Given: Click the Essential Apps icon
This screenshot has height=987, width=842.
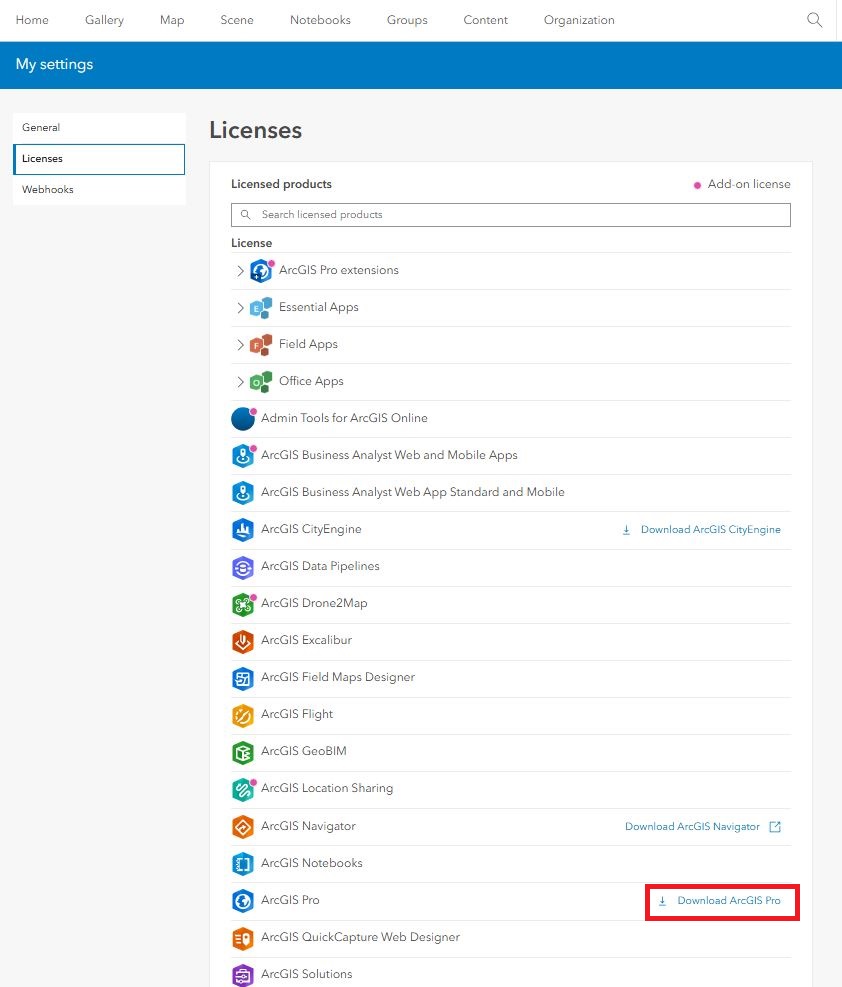Looking at the screenshot, I should pyautogui.click(x=261, y=308).
